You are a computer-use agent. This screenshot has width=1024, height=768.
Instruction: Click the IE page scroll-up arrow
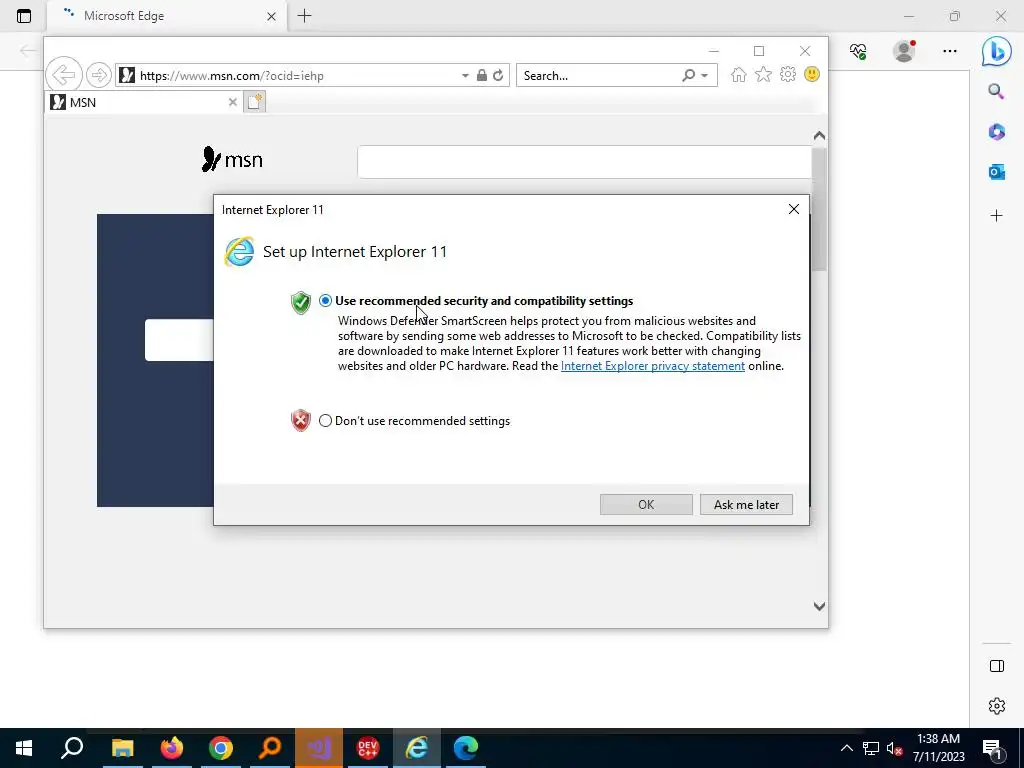tap(819, 136)
